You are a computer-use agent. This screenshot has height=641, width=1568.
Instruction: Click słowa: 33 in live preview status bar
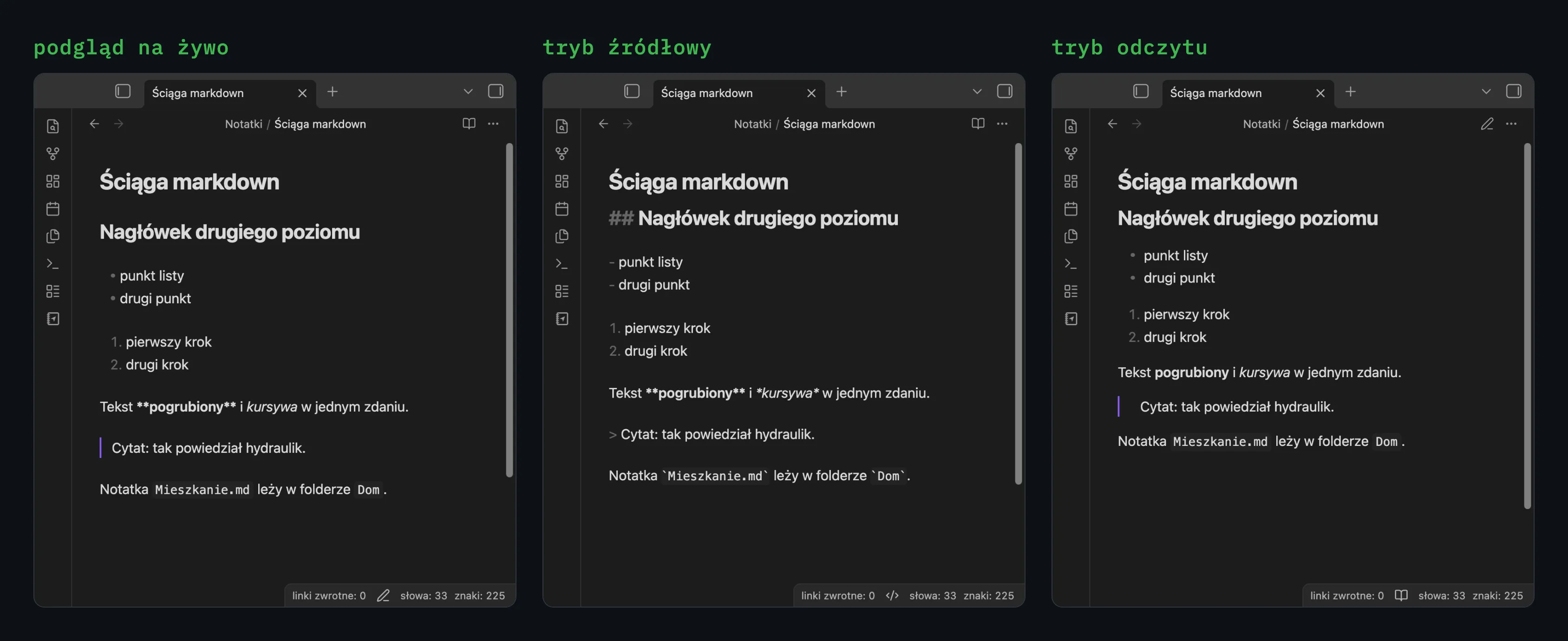pos(424,595)
